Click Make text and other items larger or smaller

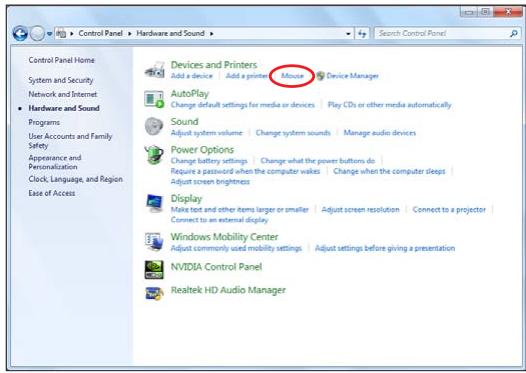click(x=240, y=210)
